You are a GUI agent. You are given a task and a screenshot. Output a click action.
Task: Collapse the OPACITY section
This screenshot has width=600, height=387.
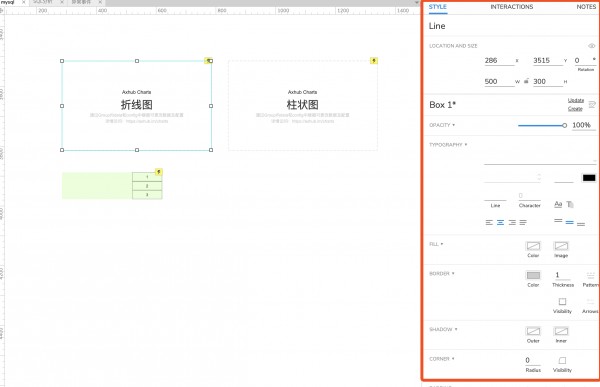coord(442,125)
